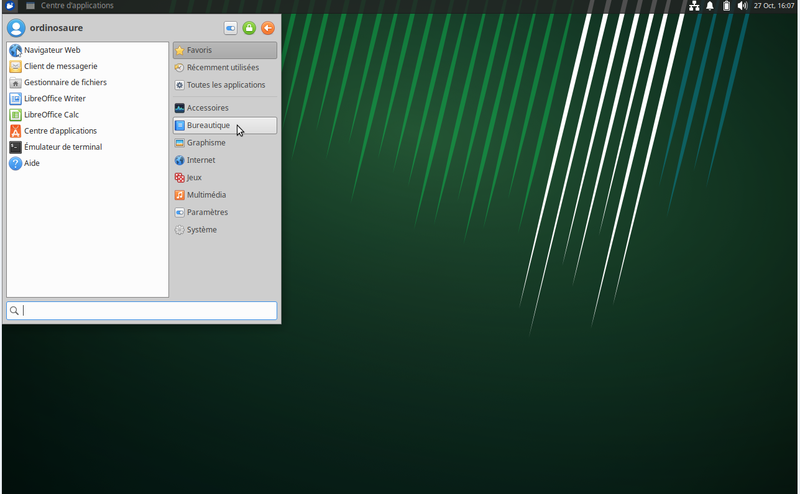Open Gestionnaire de fichiers
Viewport: 800px width, 494px height.
coord(65,82)
